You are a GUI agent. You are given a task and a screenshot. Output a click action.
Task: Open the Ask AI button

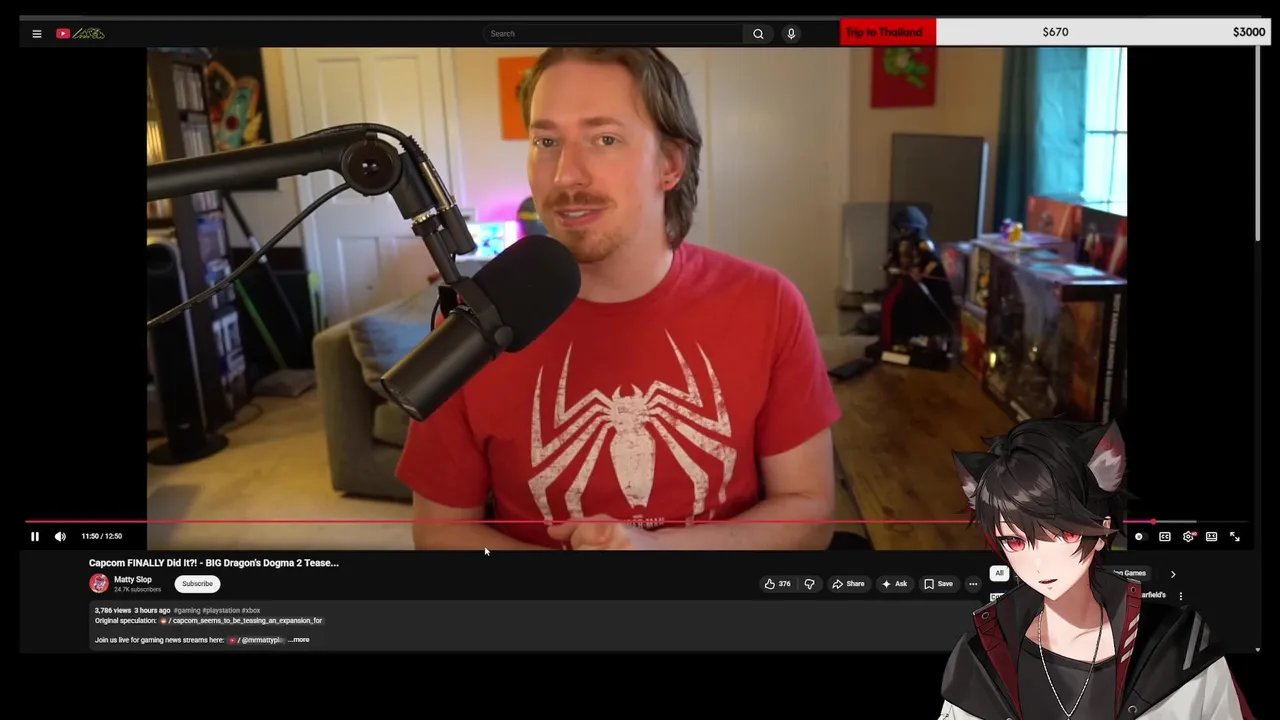(894, 584)
